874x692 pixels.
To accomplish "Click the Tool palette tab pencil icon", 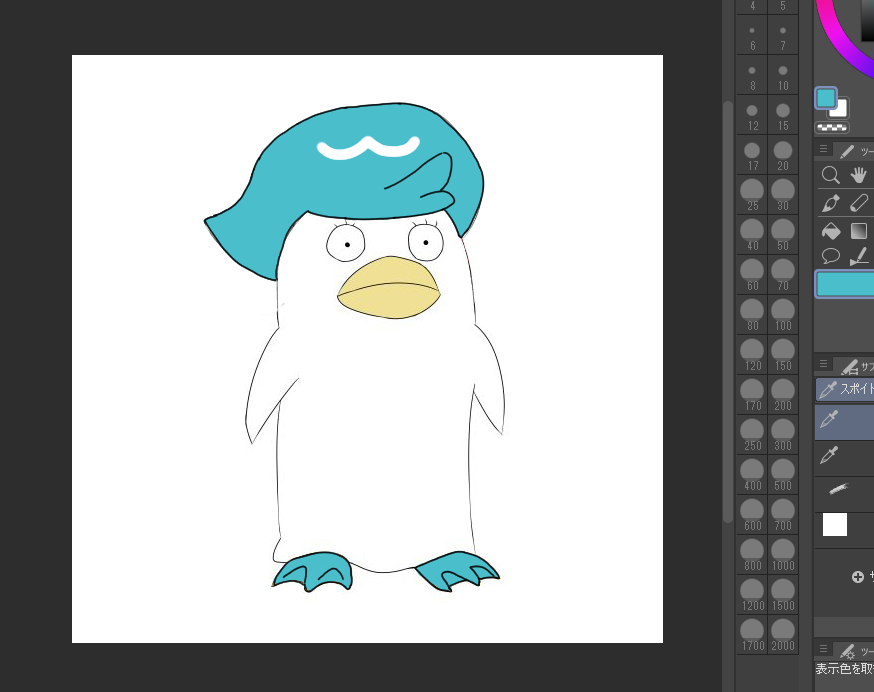I will click(847, 151).
